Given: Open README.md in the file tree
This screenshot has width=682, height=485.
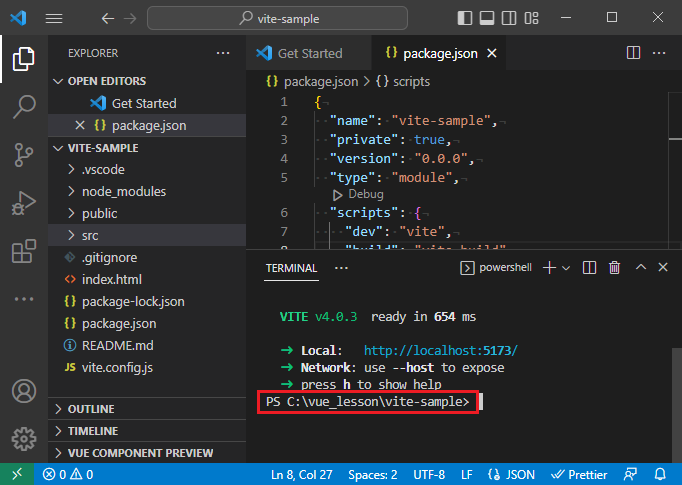Looking at the screenshot, I should (x=147, y=345).
